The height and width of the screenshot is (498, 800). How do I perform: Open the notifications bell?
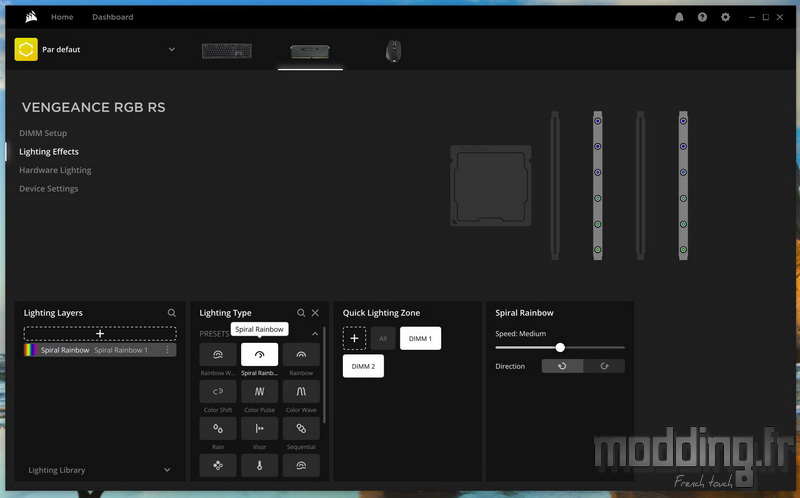(679, 17)
